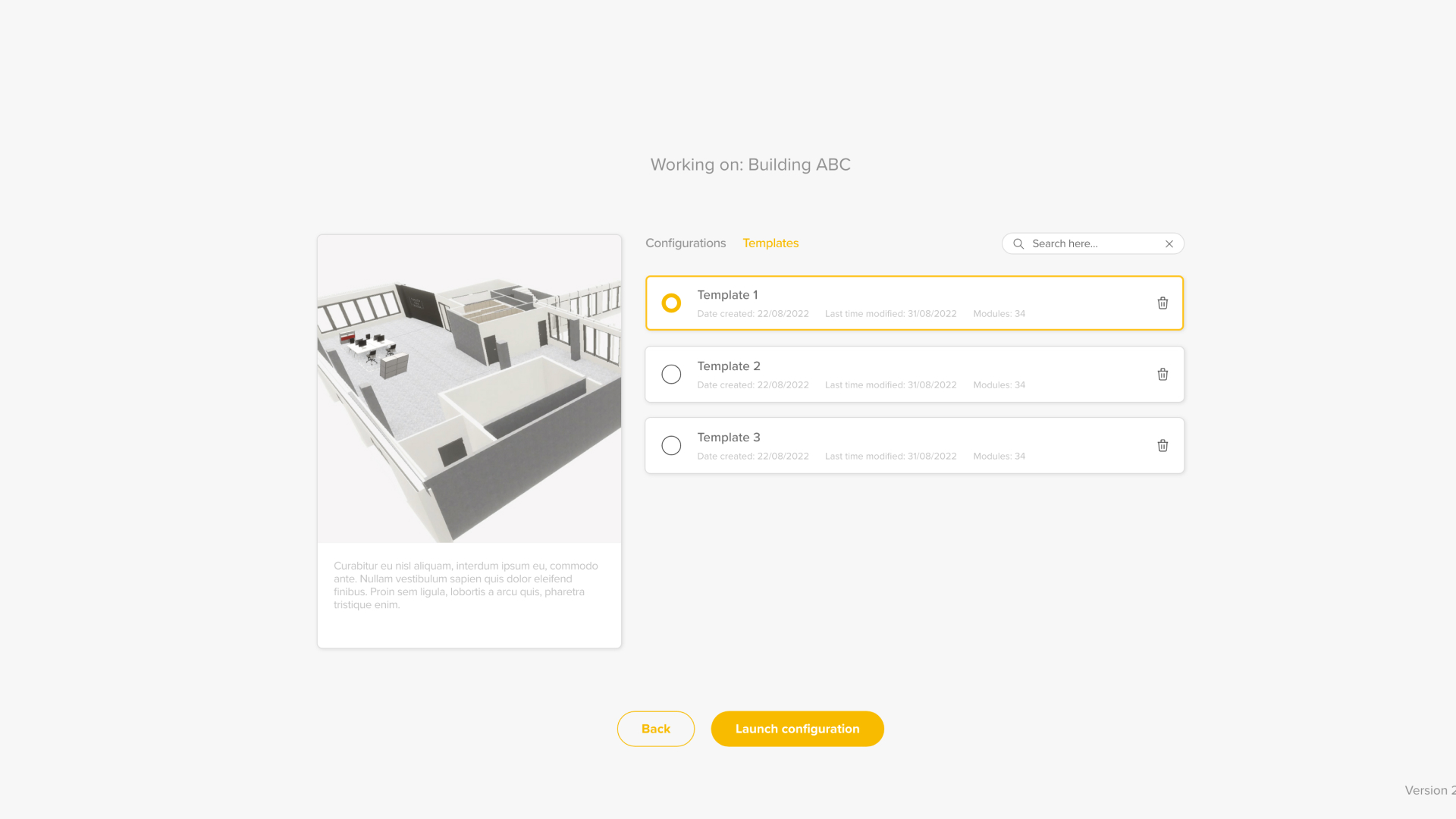Image resolution: width=1456 pixels, height=819 pixels.
Task: Click the Back button
Action: tap(655, 728)
